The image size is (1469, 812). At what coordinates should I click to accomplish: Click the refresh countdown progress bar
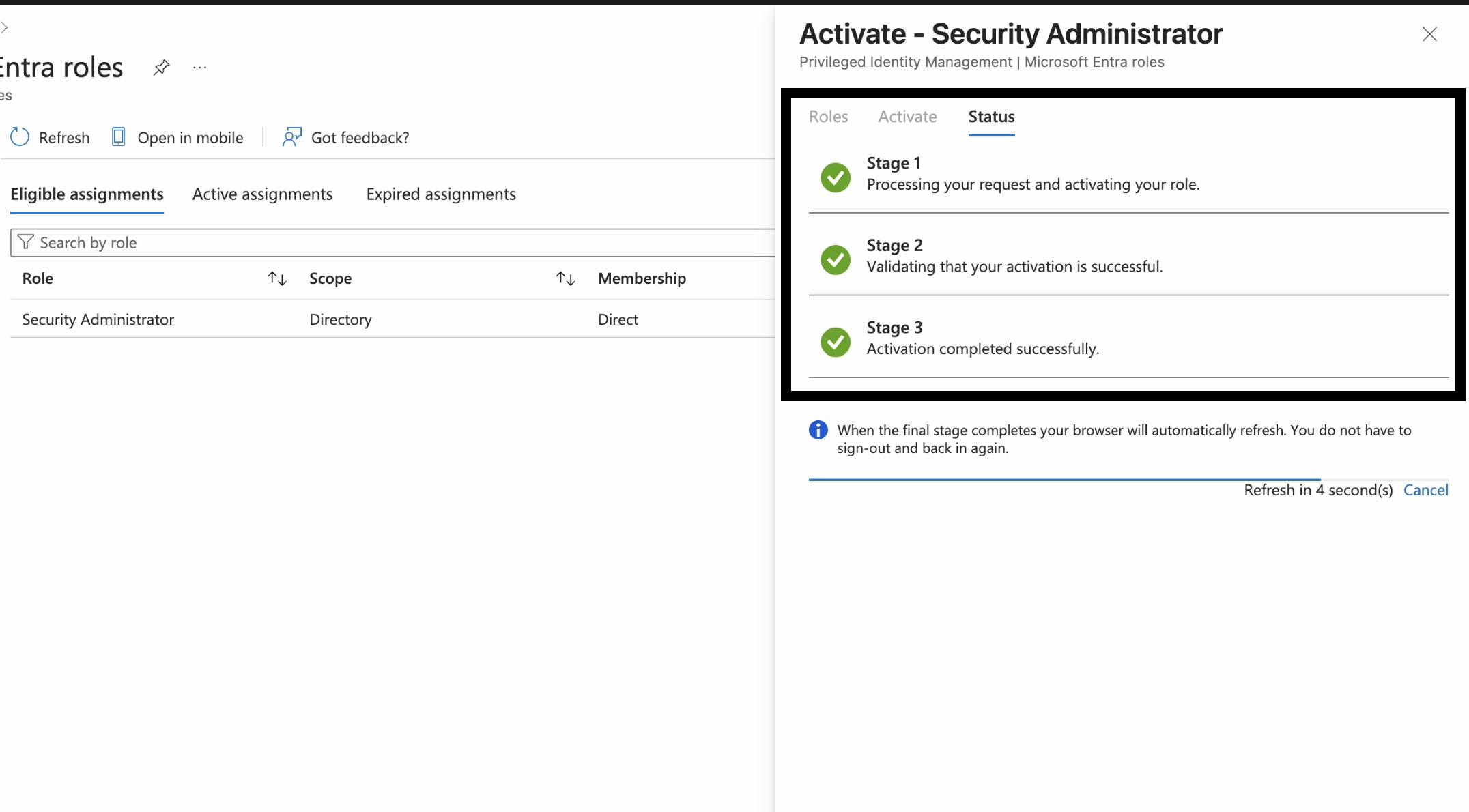tap(1064, 480)
